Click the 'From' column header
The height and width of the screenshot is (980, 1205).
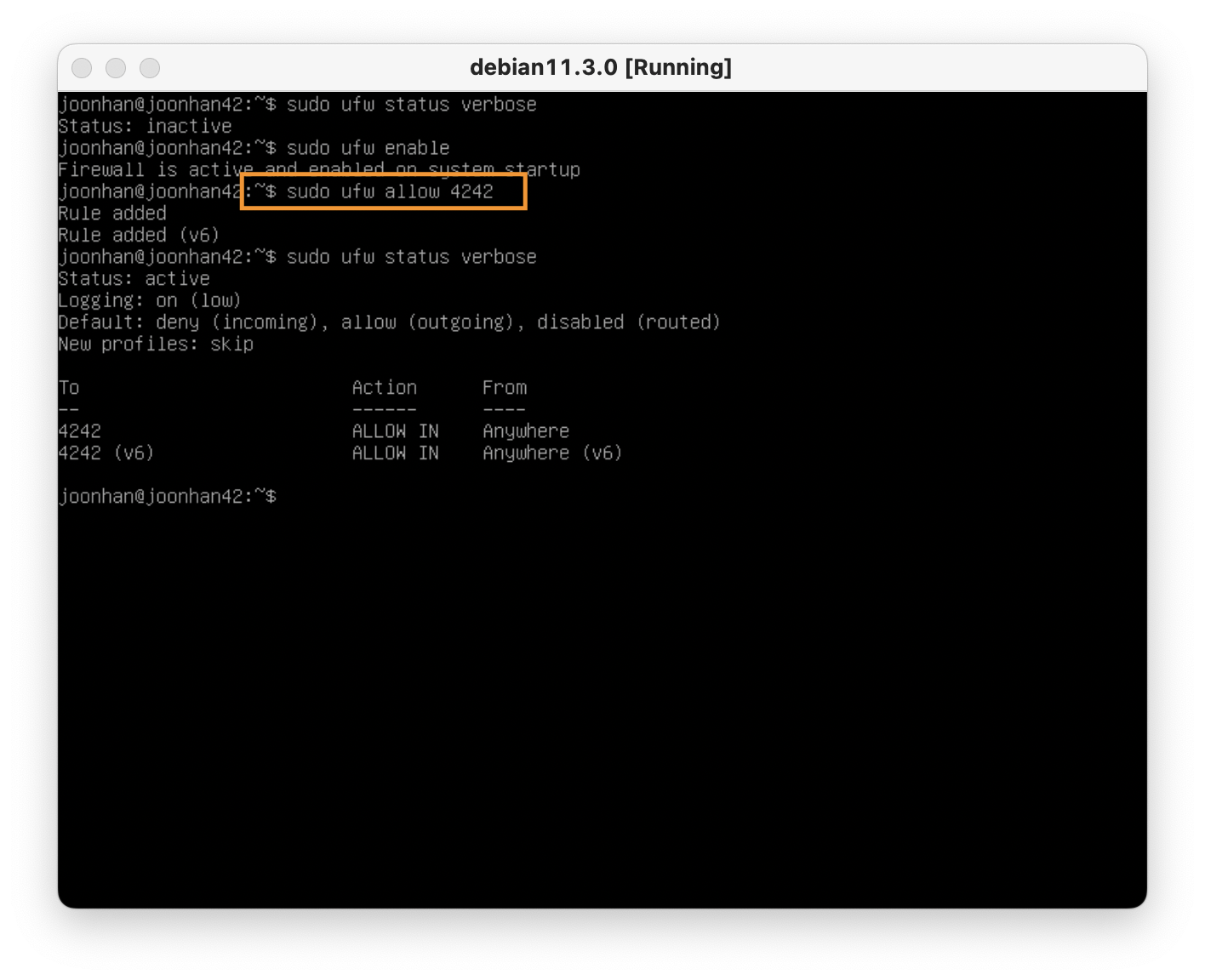pyautogui.click(x=505, y=388)
